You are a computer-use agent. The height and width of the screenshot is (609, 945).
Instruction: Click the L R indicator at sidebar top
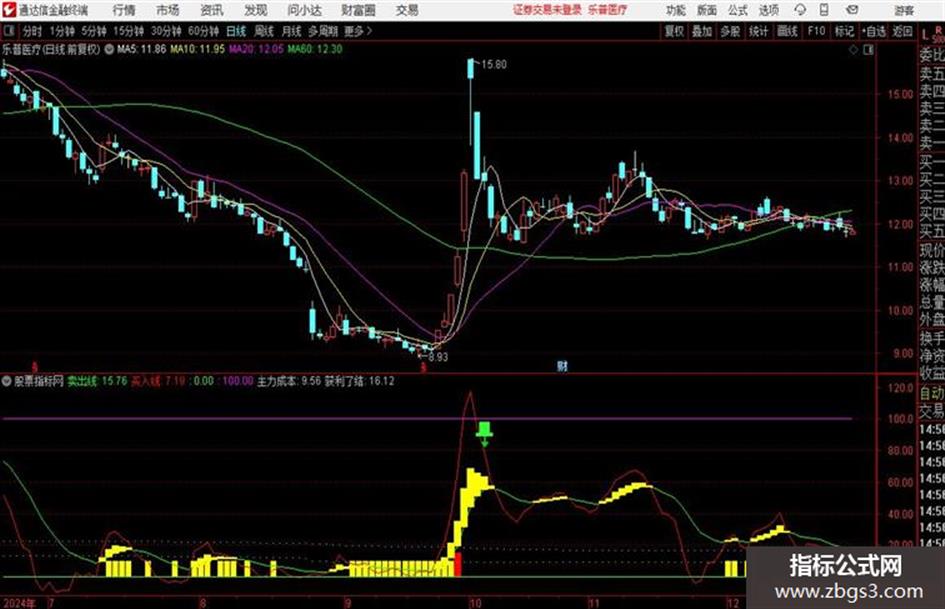tap(932, 34)
